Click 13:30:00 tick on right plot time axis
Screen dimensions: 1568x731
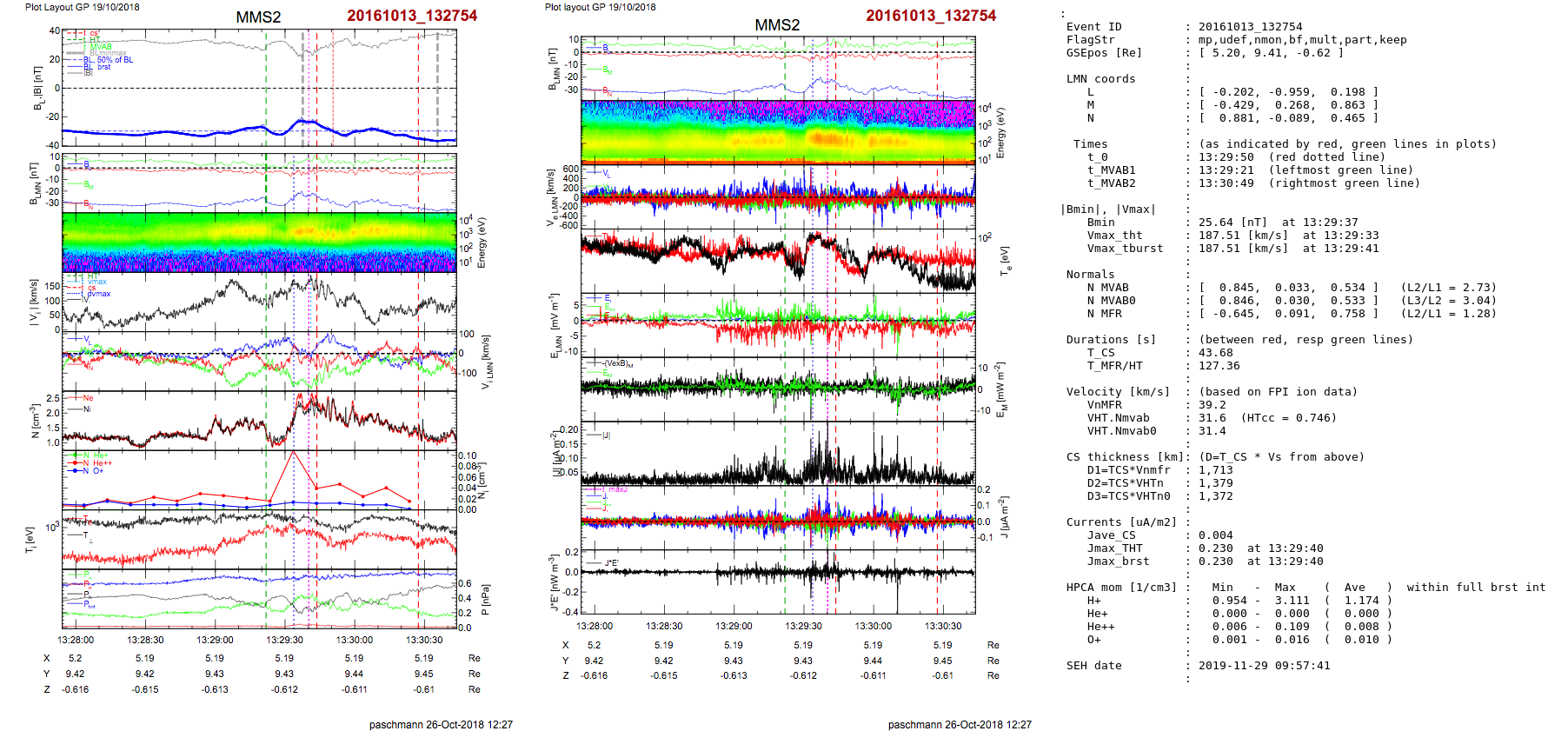(873, 626)
